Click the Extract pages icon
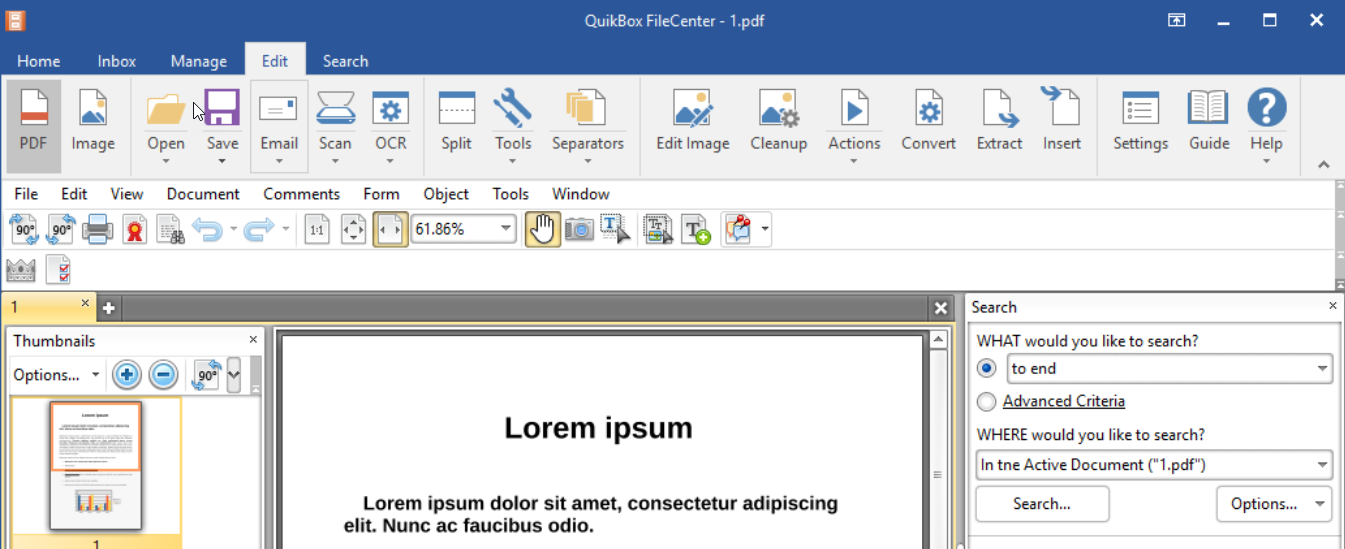Screen dimensions: 1345x549 (x=999, y=120)
